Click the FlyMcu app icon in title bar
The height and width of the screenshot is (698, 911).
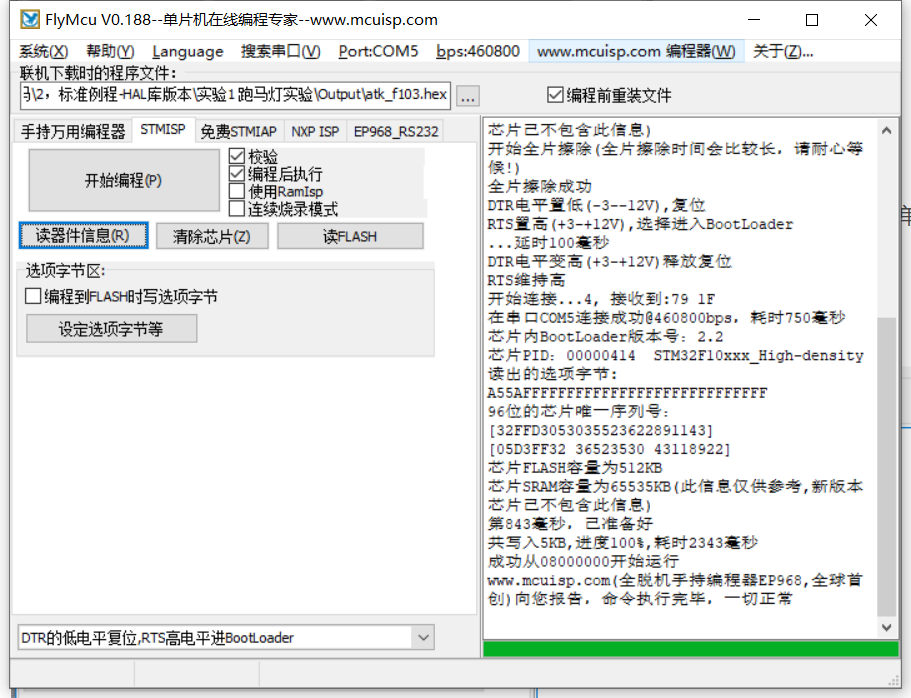pyautogui.click(x=30, y=19)
